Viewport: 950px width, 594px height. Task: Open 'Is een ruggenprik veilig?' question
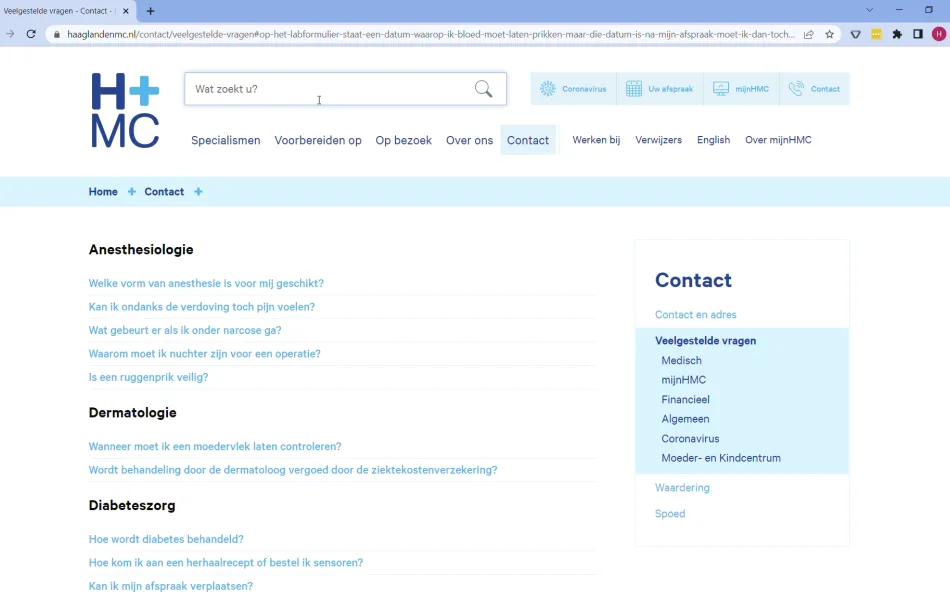(148, 377)
